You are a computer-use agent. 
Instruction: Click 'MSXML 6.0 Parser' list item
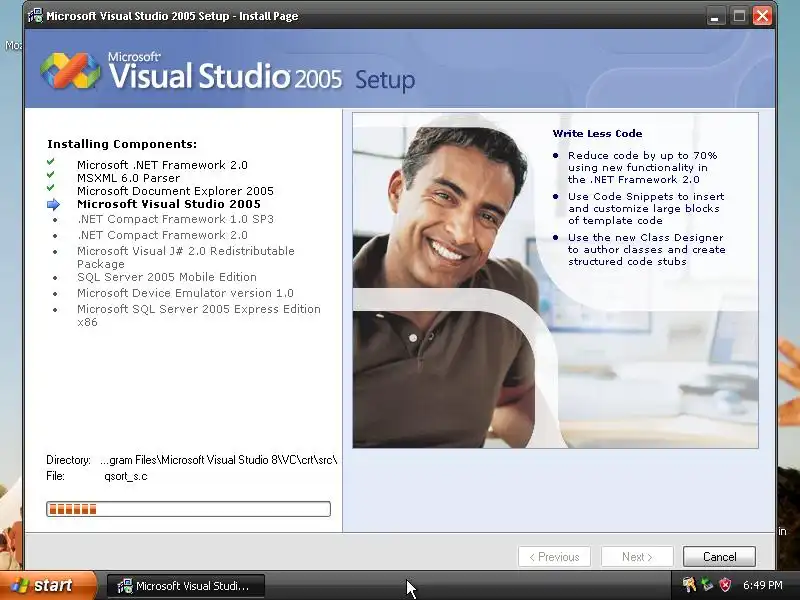pyautogui.click(x=129, y=178)
